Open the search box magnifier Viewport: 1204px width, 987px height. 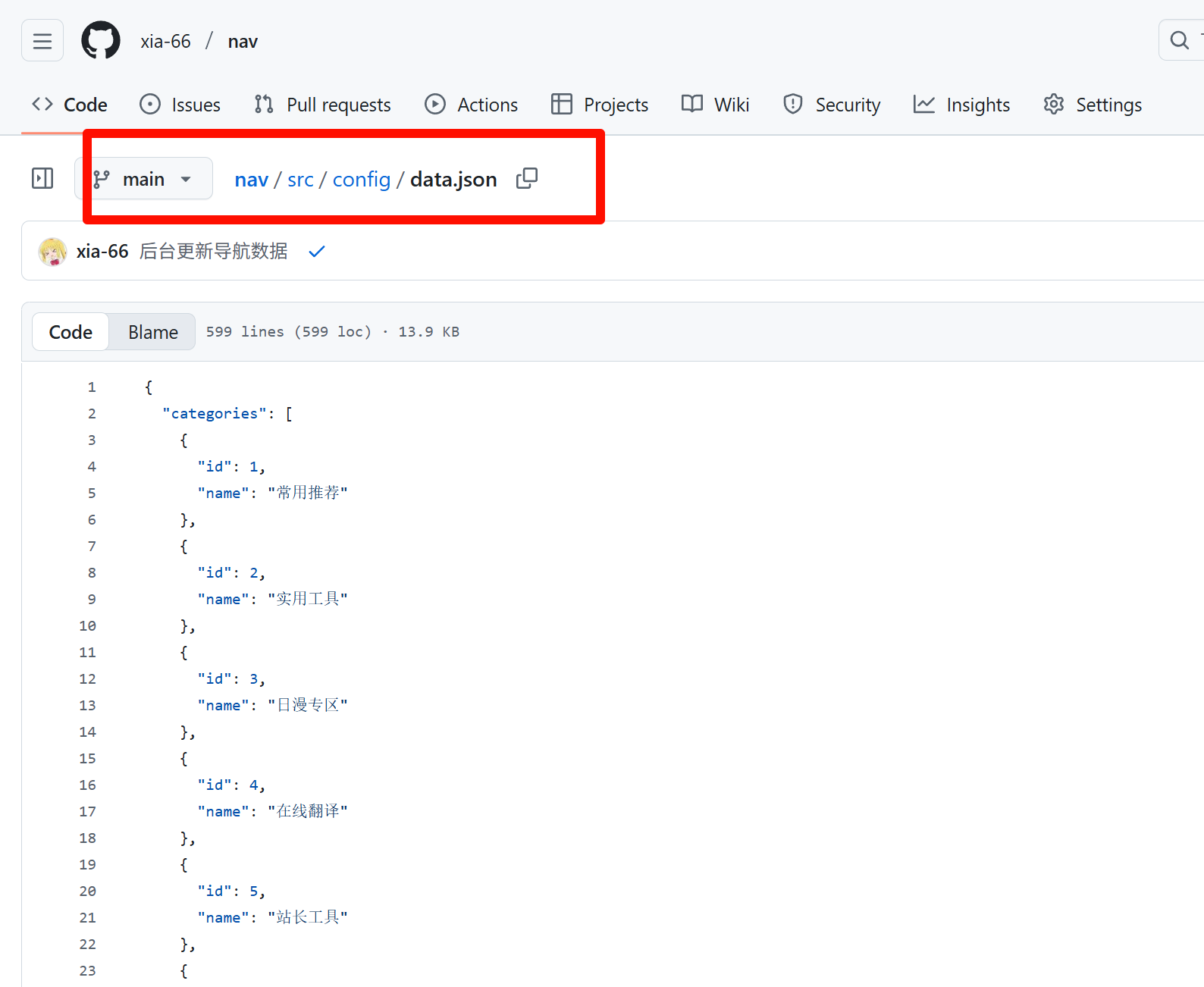point(1180,40)
